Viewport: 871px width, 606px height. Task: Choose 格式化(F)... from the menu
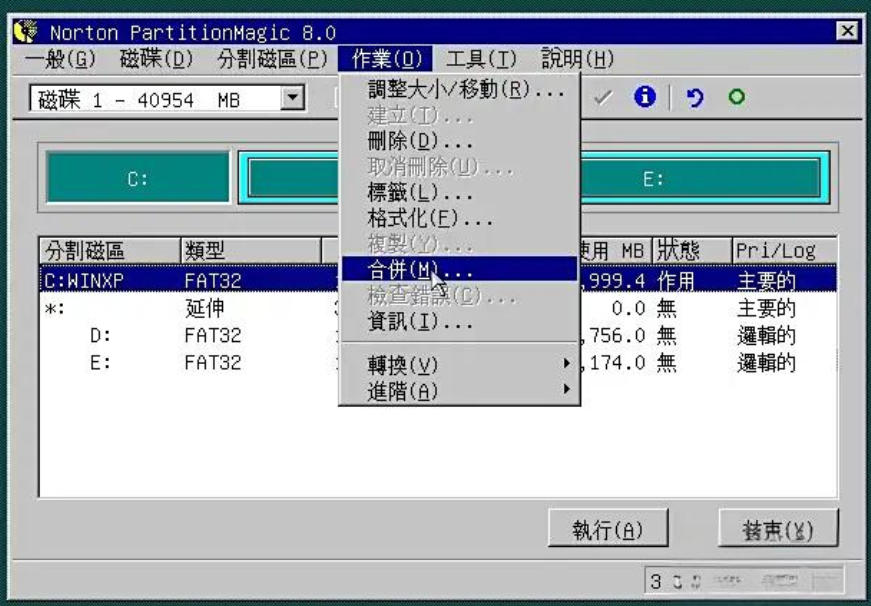(x=459, y=218)
